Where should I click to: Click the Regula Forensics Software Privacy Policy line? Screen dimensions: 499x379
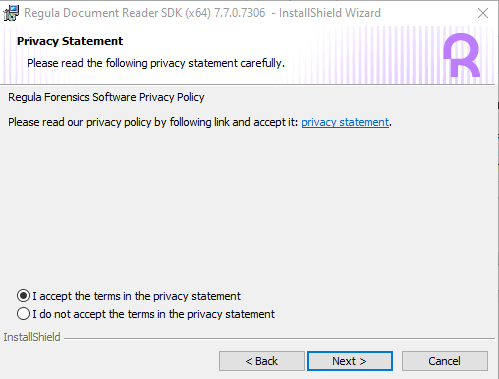coord(106,97)
